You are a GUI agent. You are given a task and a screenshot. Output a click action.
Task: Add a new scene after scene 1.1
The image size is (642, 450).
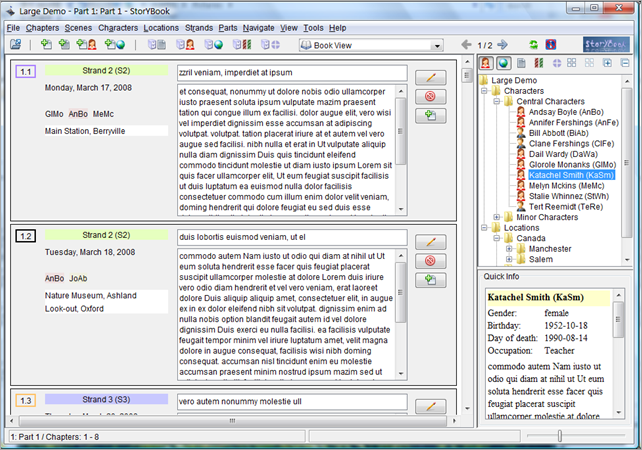point(431,116)
